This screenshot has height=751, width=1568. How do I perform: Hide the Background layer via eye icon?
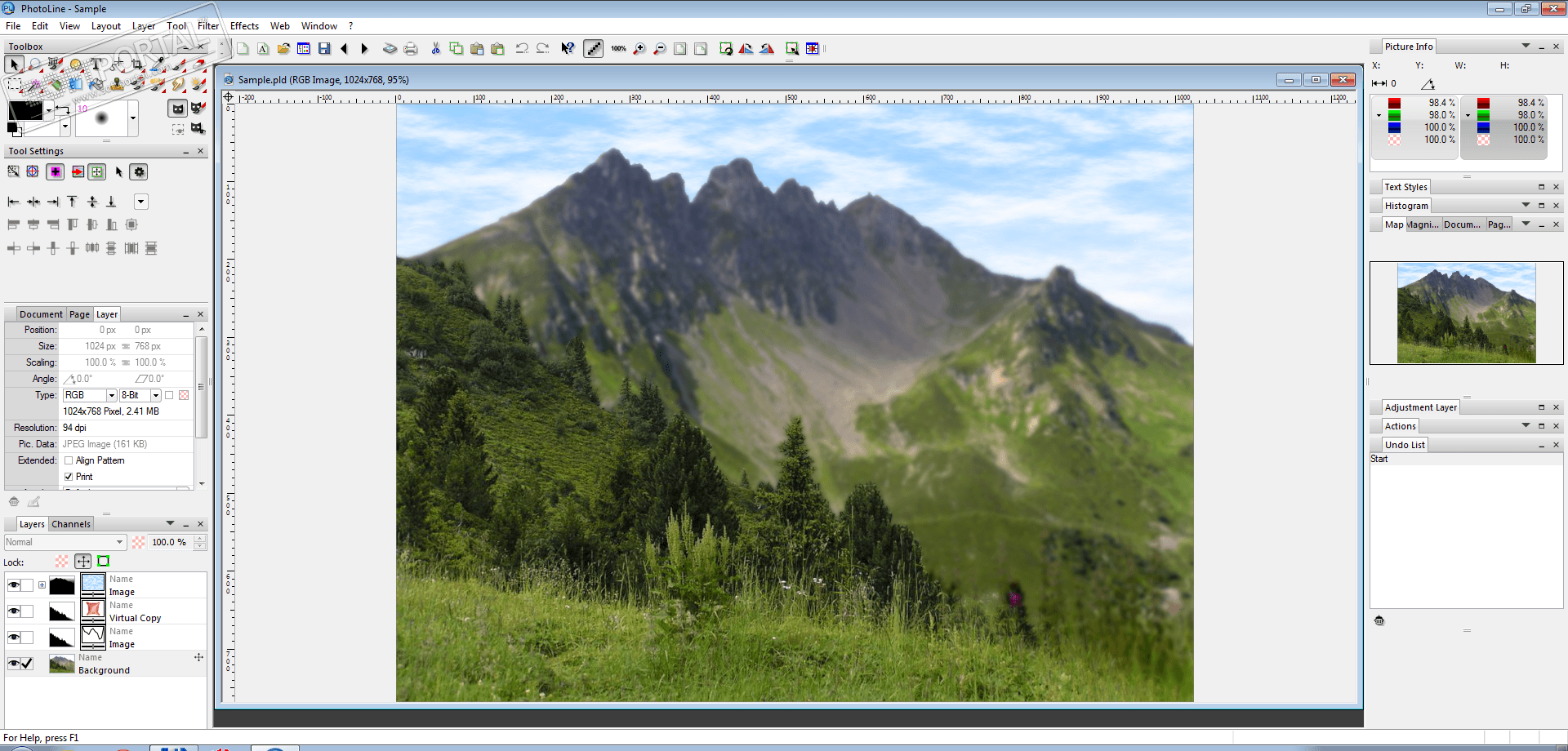(14, 664)
